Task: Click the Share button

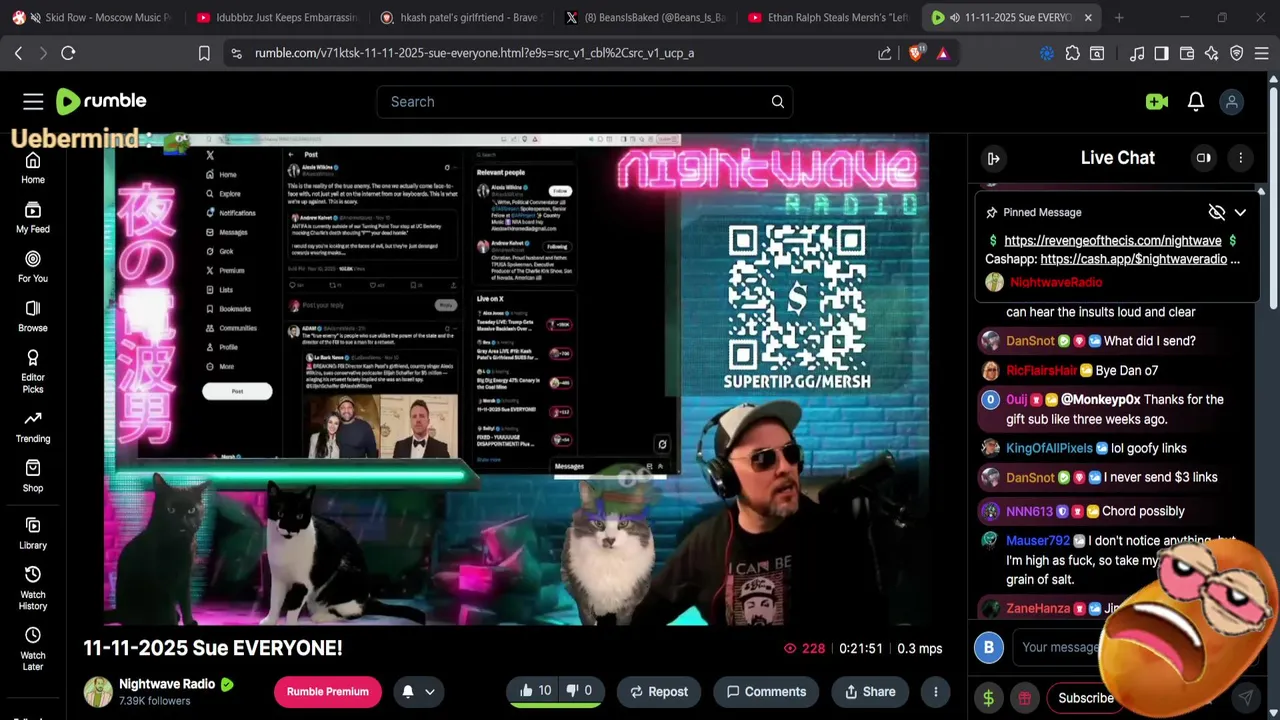Action: coord(870,692)
